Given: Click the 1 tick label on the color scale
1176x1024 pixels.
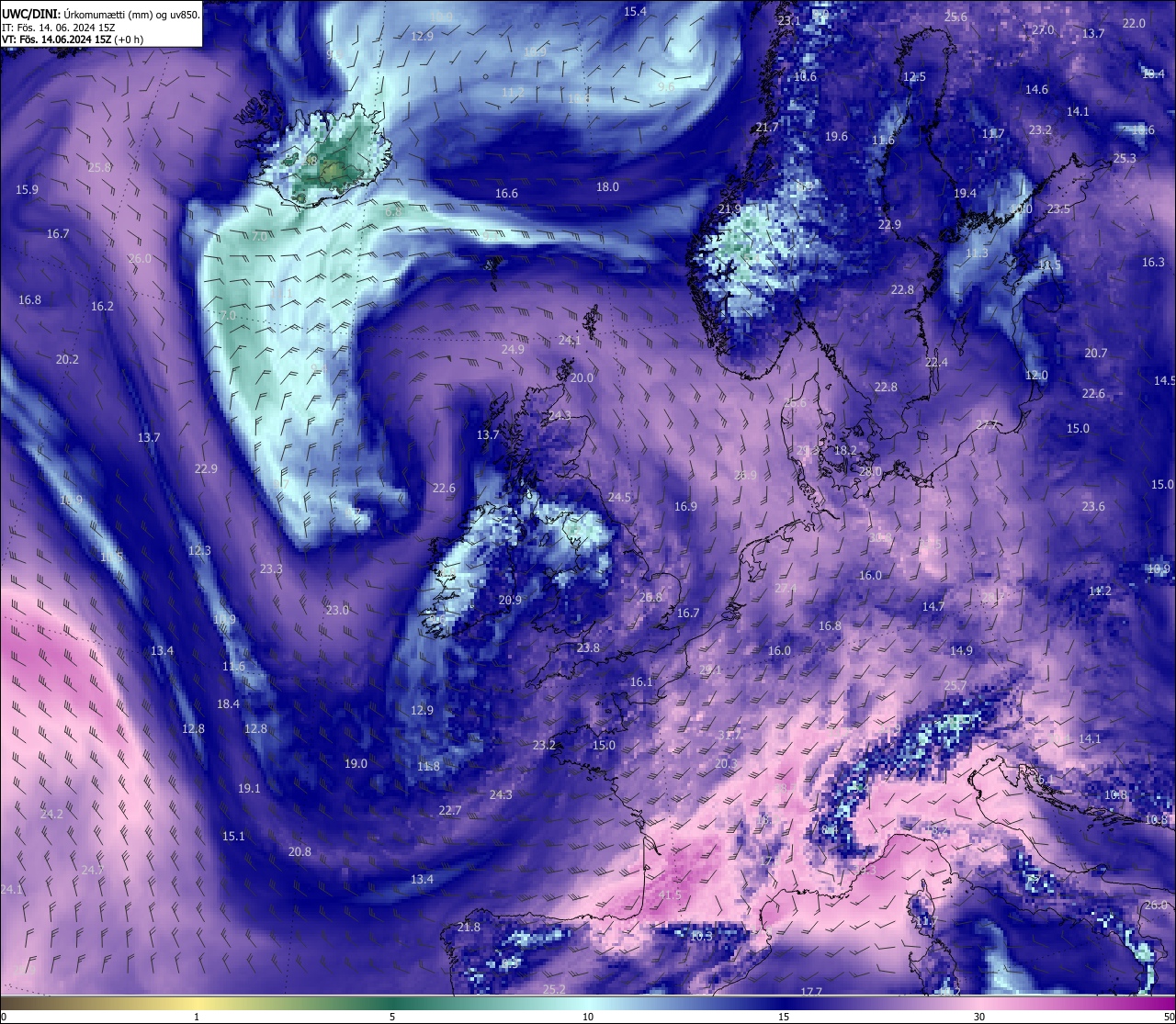Looking at the screenshot, I should 197,1017.
